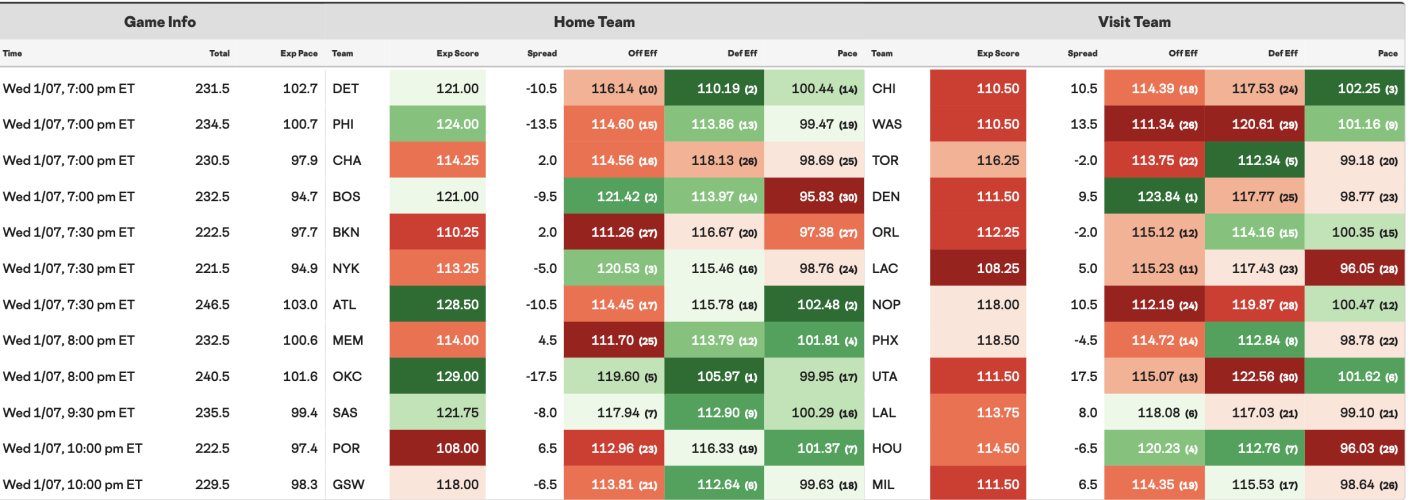Click OKC spread value -17.5

541,376
